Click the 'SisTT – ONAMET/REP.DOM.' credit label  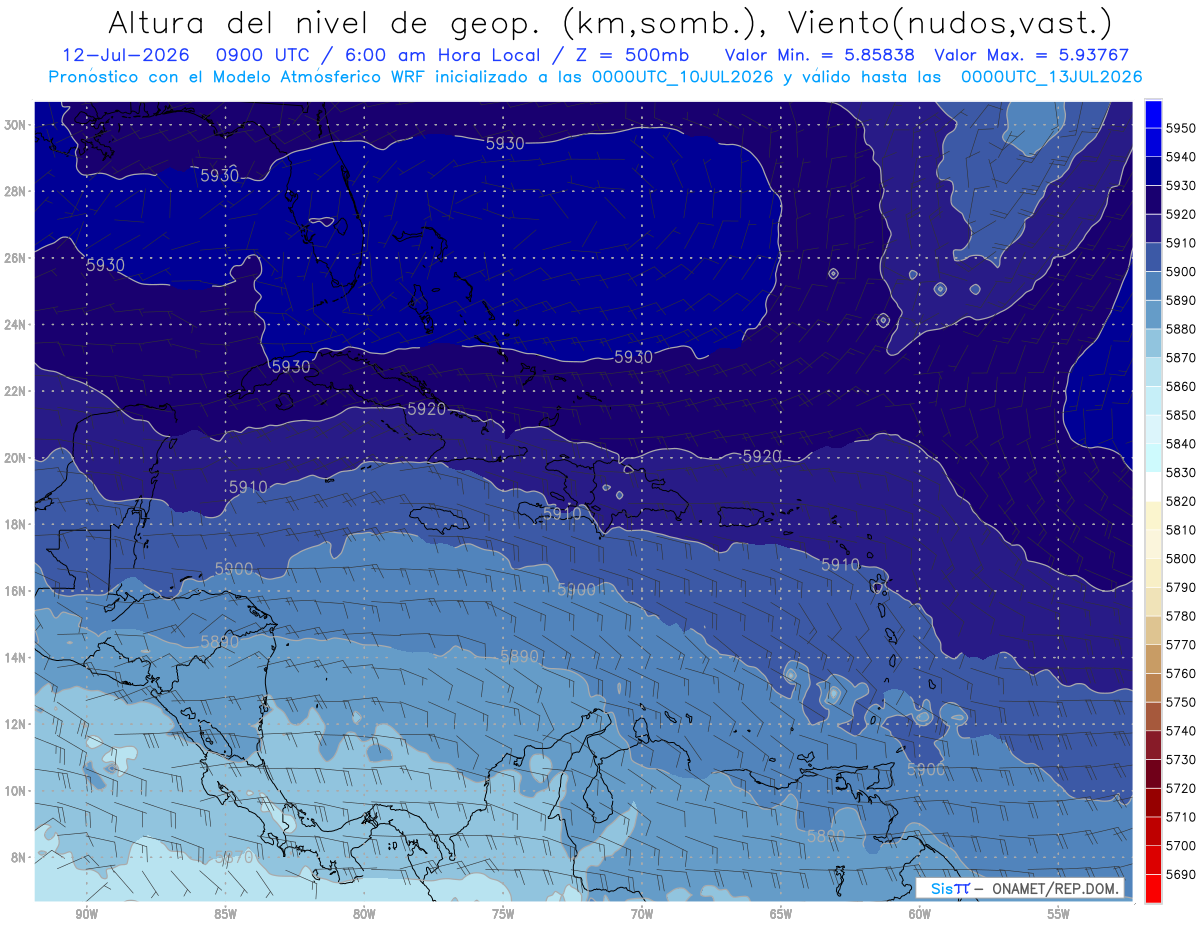(x=1019, y=888)
